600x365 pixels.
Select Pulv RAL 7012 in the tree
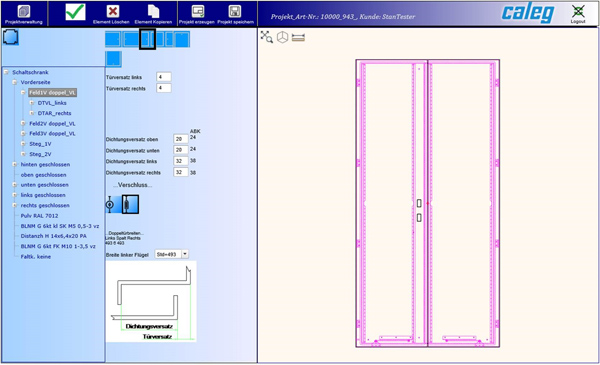click(x=39, y=216)
